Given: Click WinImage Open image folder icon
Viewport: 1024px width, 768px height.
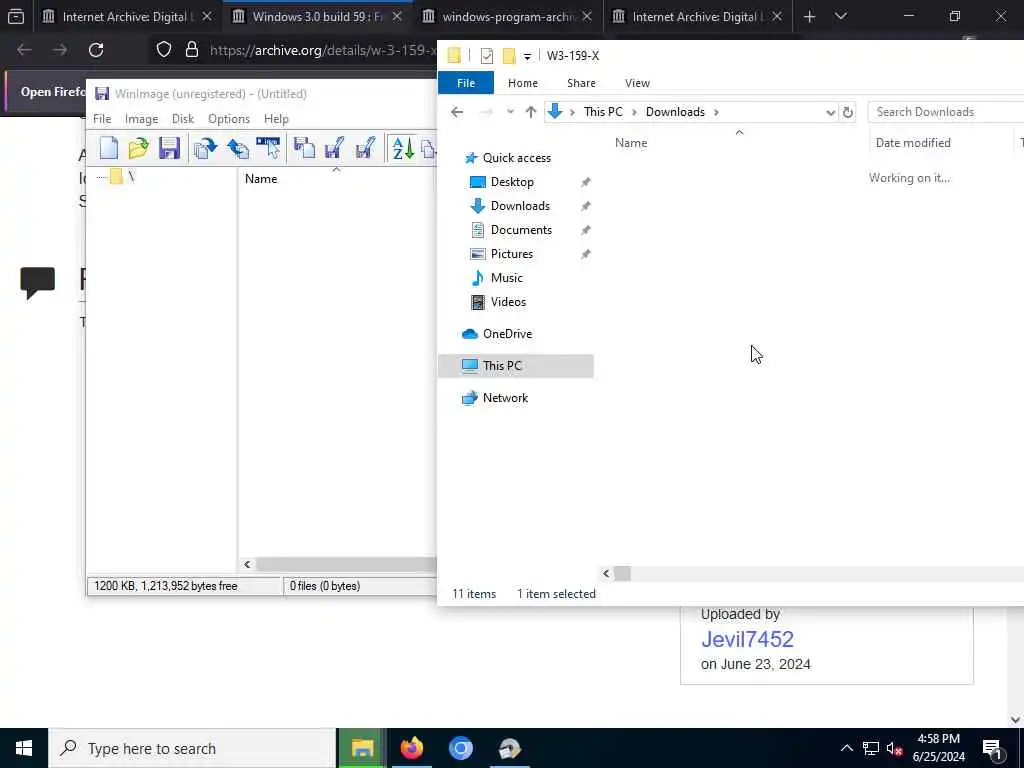Looking at the screenshot, I should coord(138,148).
